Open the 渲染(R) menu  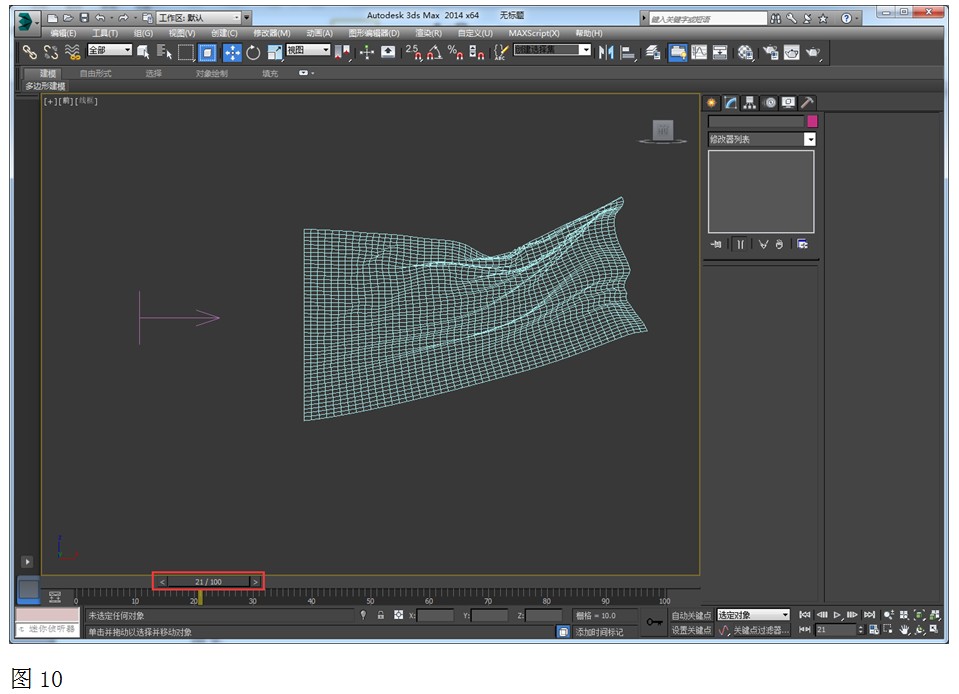pyautogui.click(x=428, y=33)
